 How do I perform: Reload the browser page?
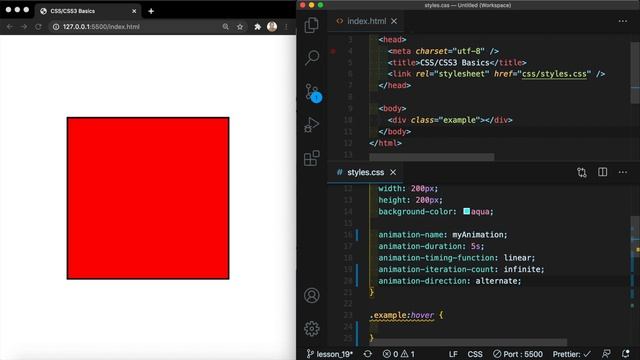click(38, 27)
